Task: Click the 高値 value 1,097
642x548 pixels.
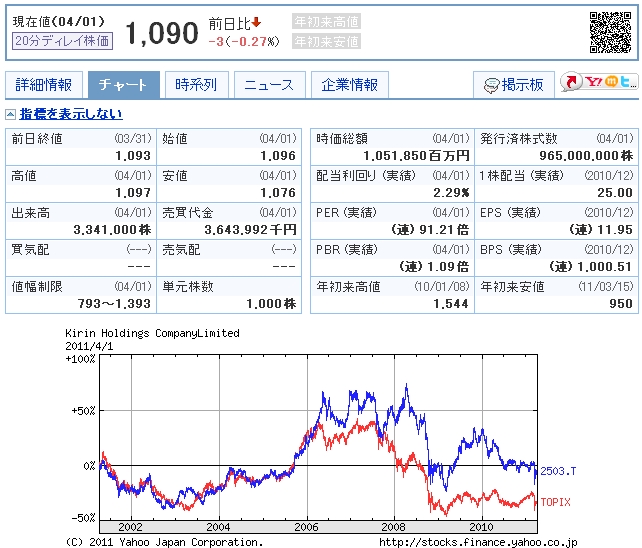Action: [x=133, y=192]
